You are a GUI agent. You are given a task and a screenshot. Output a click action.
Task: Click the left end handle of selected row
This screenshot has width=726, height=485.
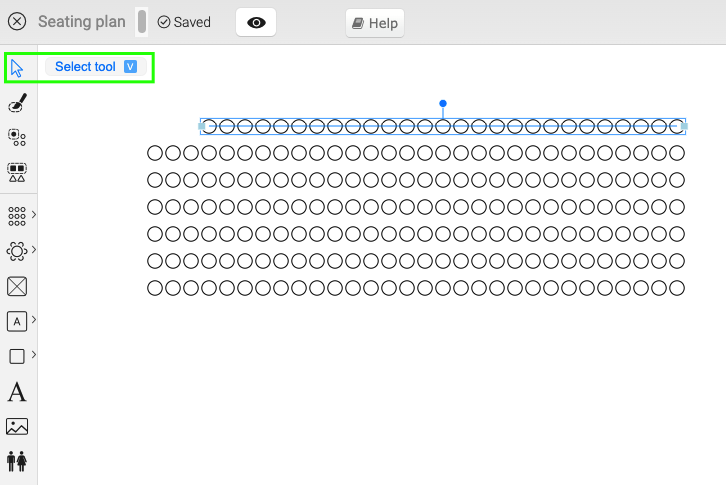point(202,126)
